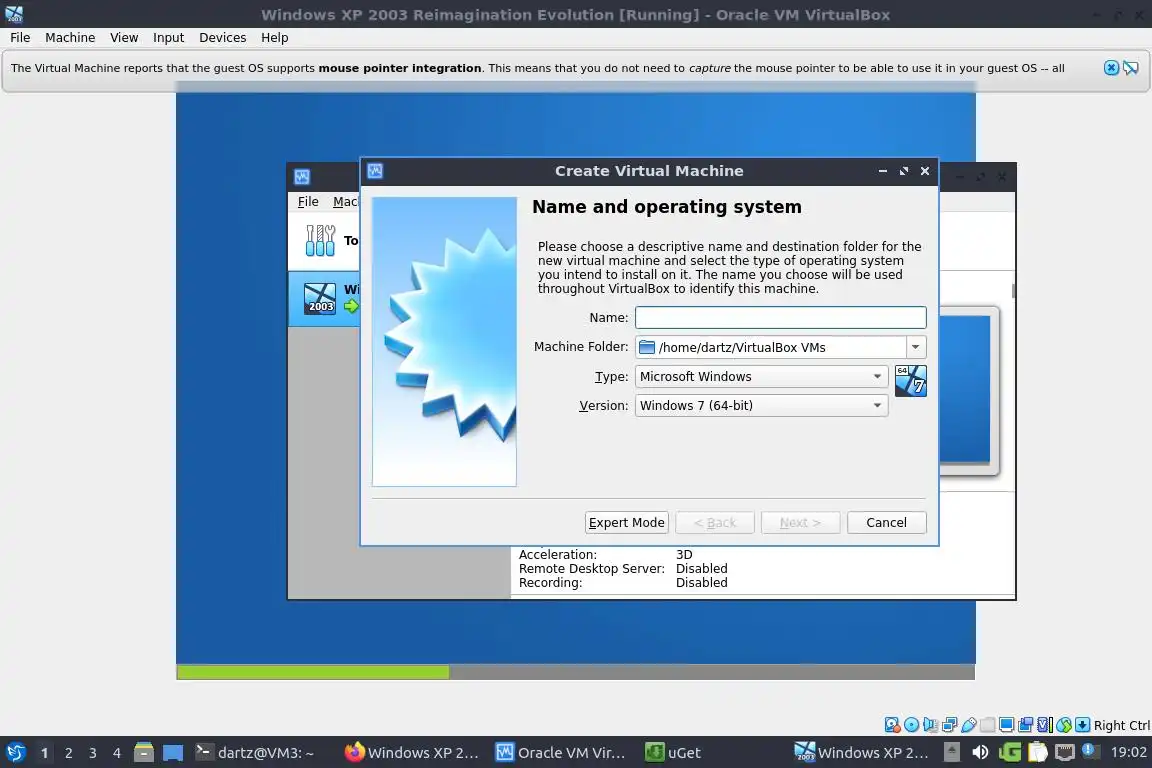Select the 2003 VM icon in Manager list
This screenshot has height=768, width=1152.
click(x=320, y=298)
